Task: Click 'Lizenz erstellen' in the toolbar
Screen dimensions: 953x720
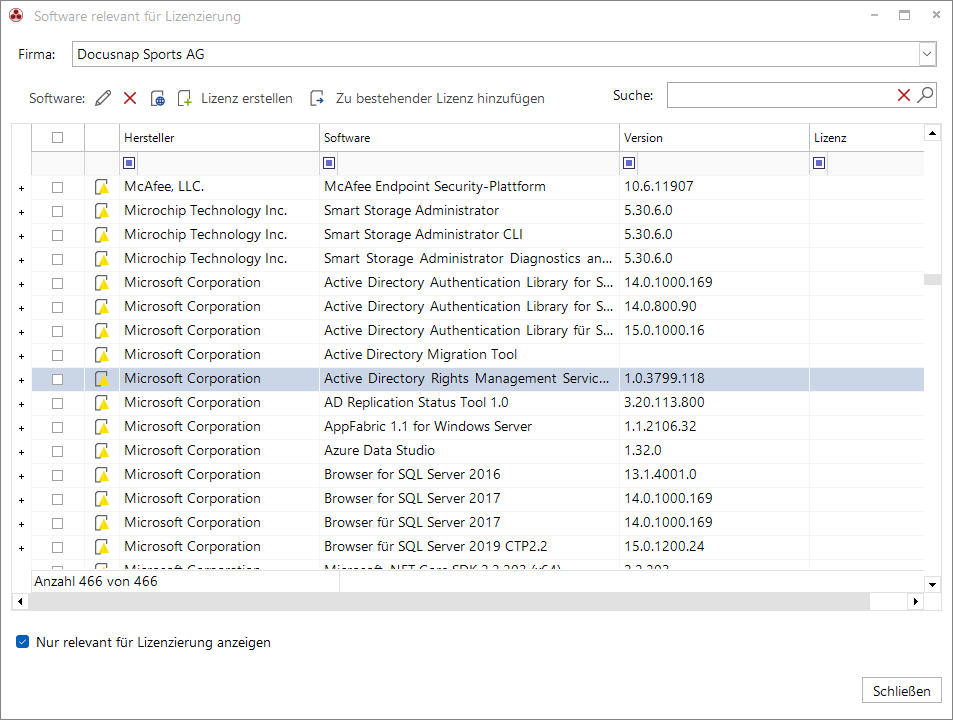Action: 236,98
